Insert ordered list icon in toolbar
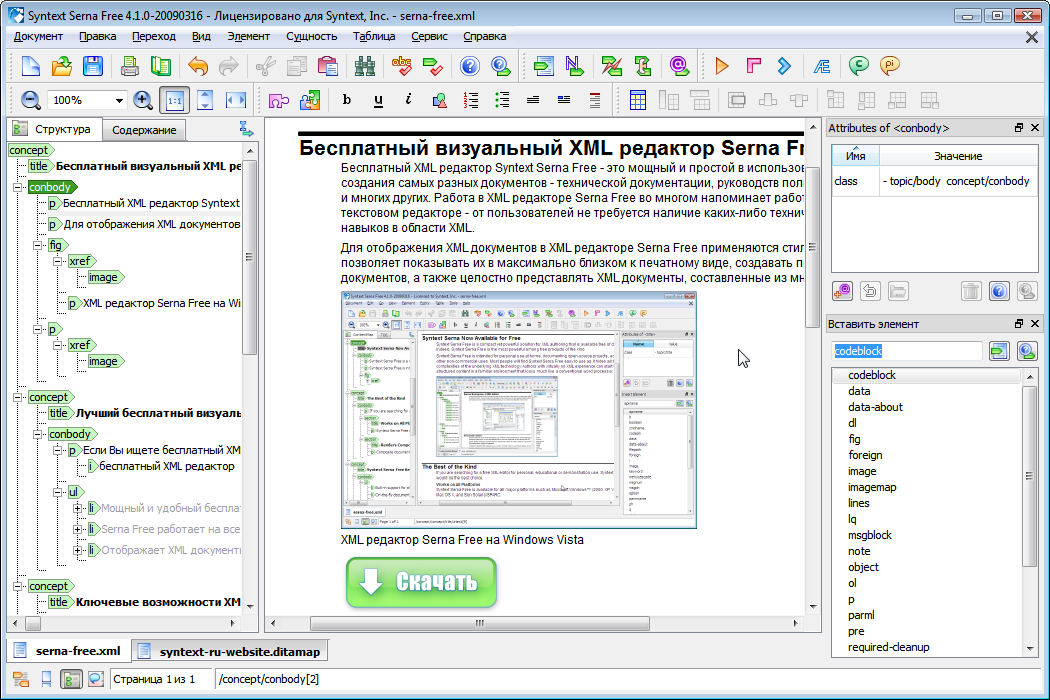This screenshot has height=700, width=1050. (x=471, y=100)
